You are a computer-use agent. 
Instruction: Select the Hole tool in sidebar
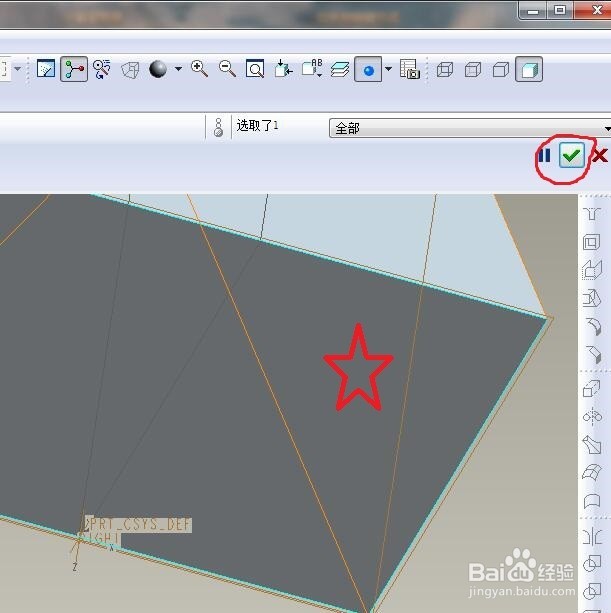[x=592, y=213]
